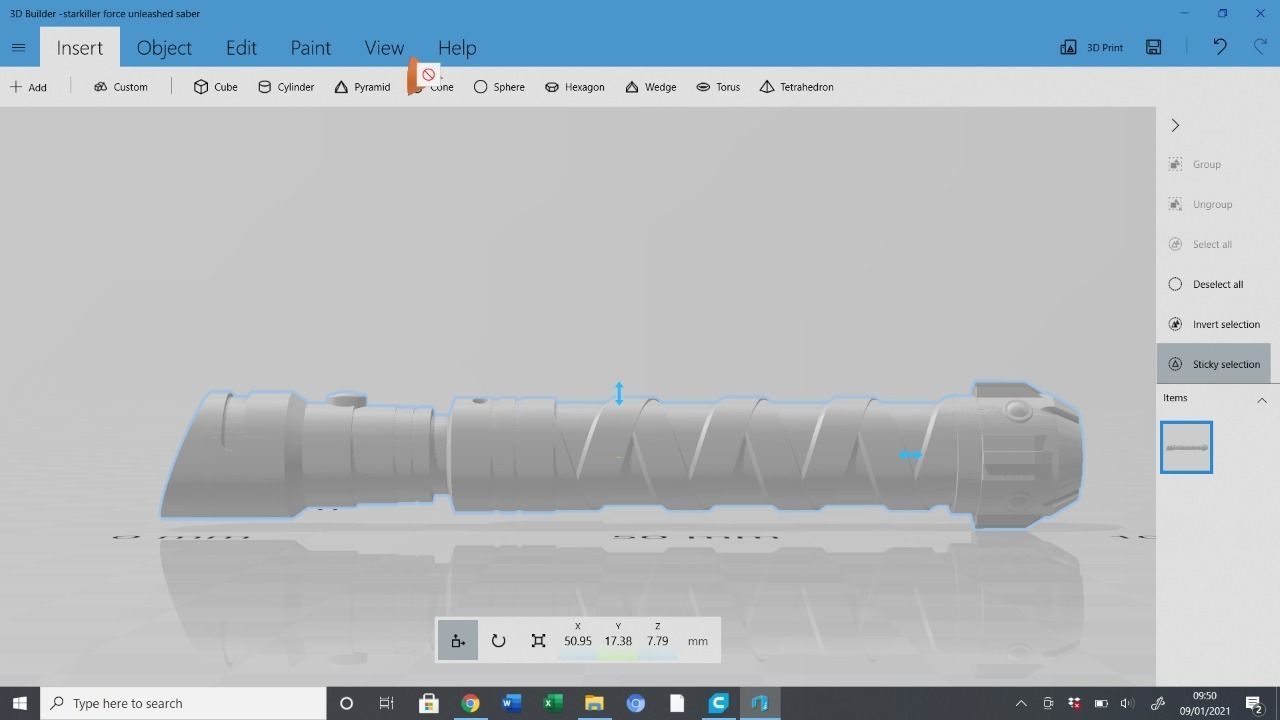Image resolution: width=1280 pixels, height=720 pixels.
Task: Switch to the Insert tab
Action: (x=79, y=48)
